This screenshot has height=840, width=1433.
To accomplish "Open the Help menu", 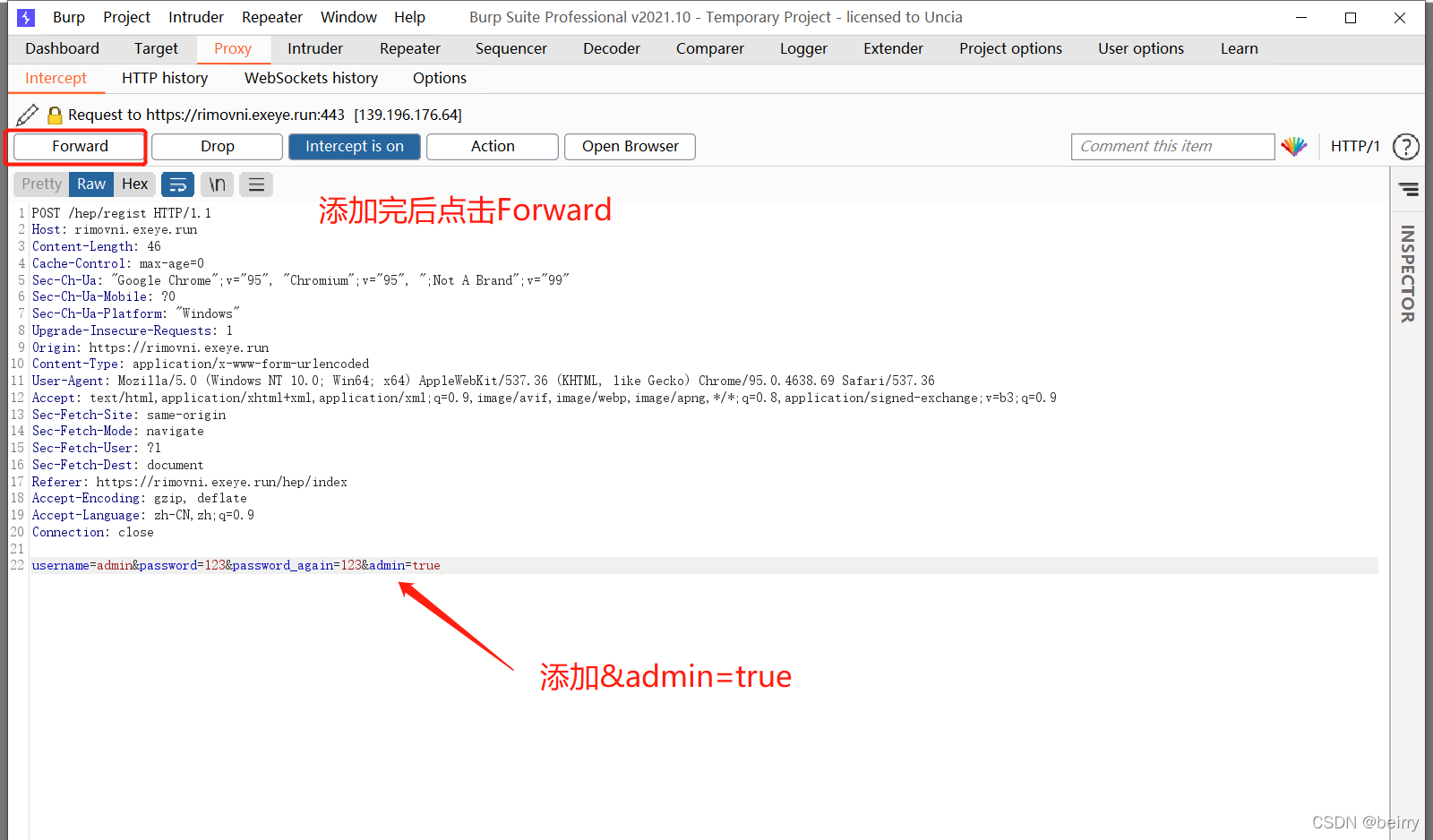I will (x=409, y=17).
